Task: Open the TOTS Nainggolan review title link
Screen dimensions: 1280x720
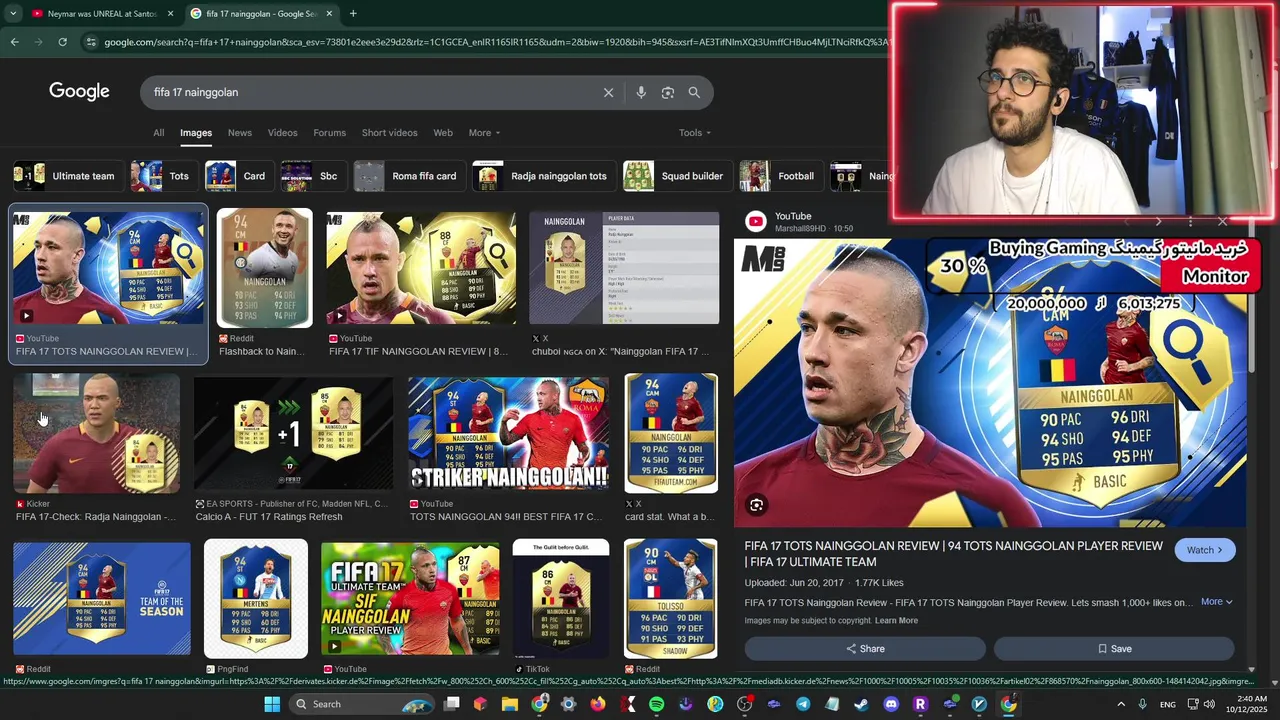Action: click(x=954, y=554)
